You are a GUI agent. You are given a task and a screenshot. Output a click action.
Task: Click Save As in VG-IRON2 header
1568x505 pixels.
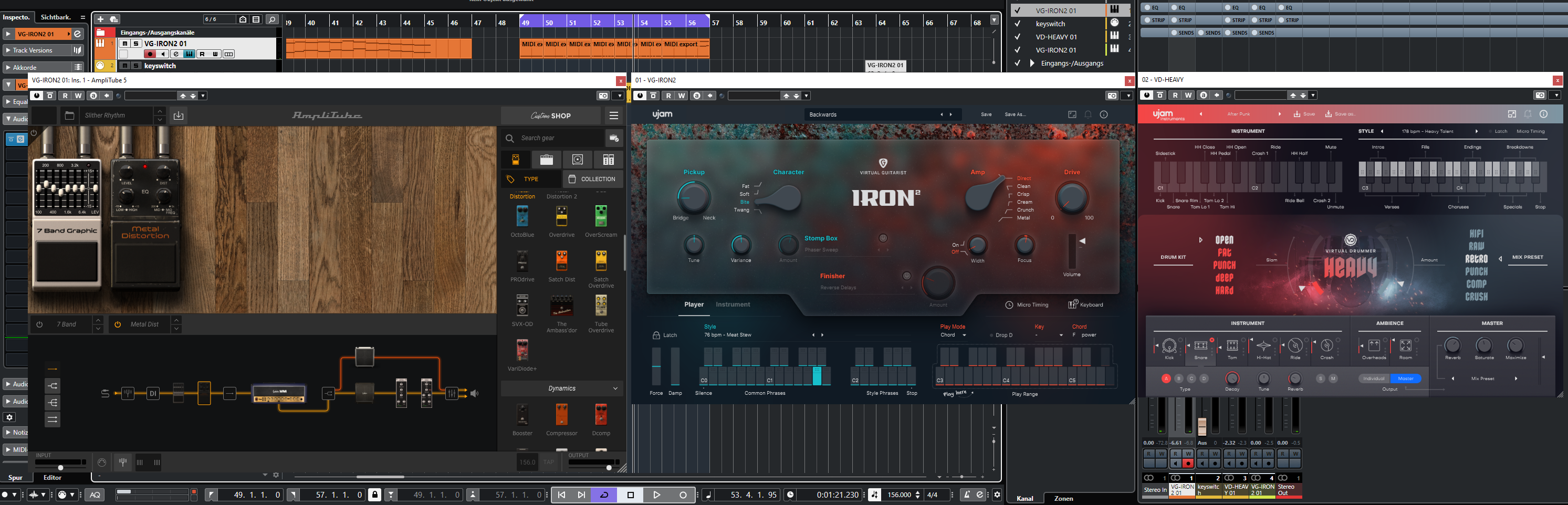pos(1015,114)
